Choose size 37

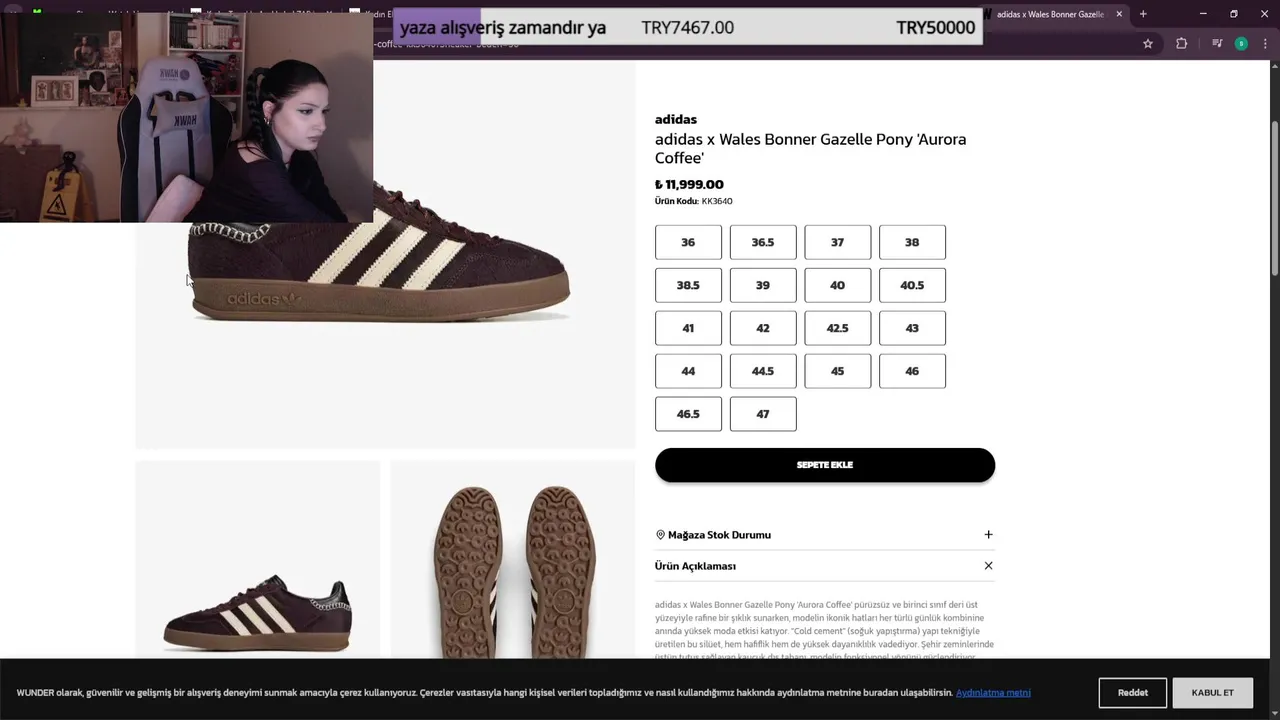coord(837,242)
